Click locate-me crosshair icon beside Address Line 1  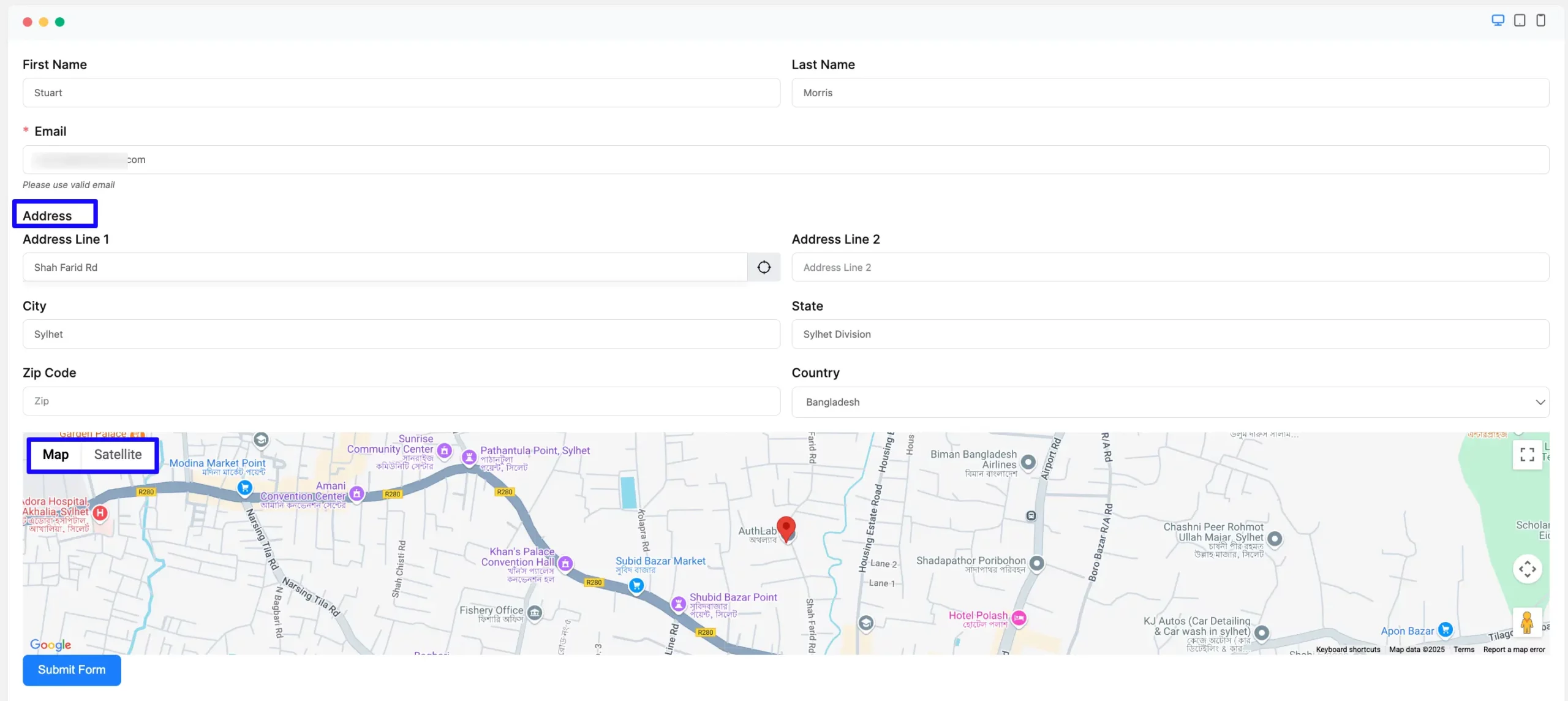pyautogui.click(x=764, y=267)
